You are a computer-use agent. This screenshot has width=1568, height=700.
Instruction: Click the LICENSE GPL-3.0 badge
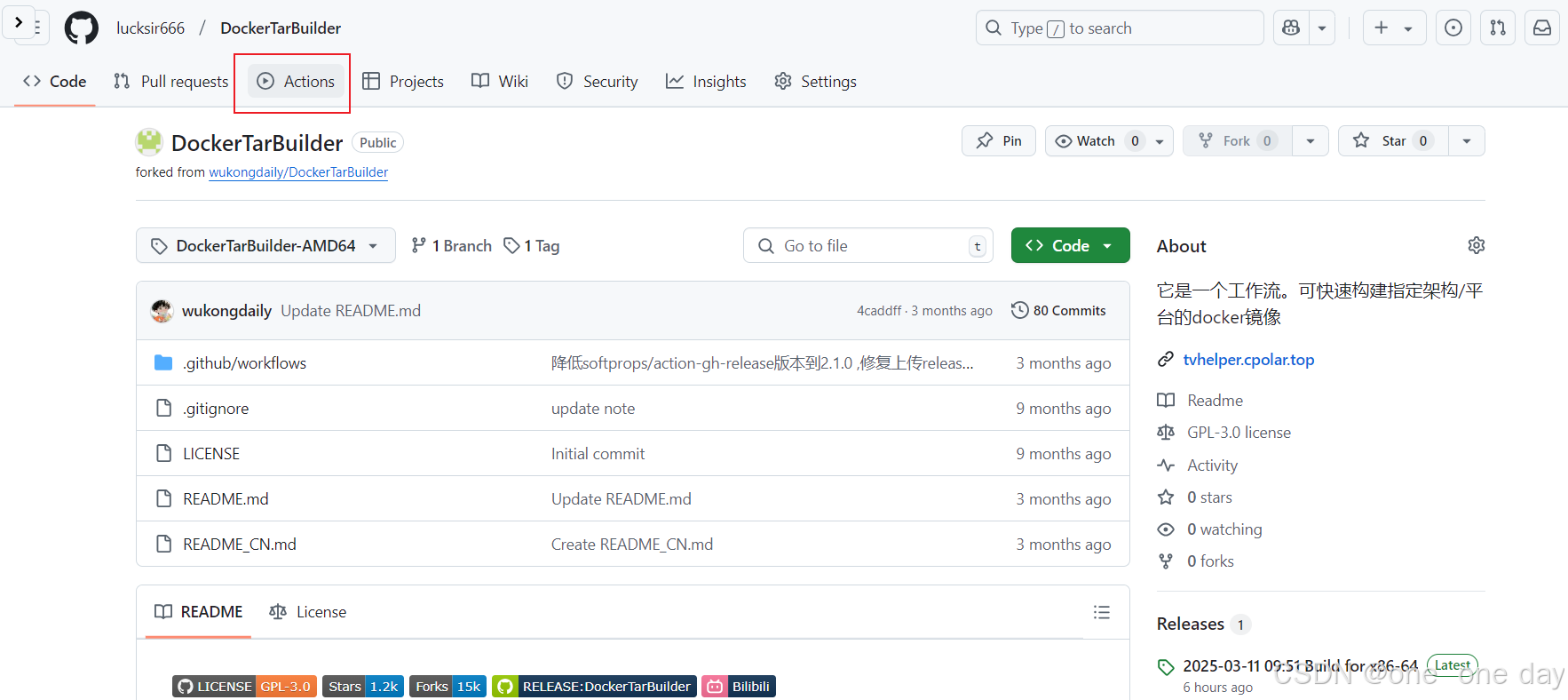click(x=244, y=686)
